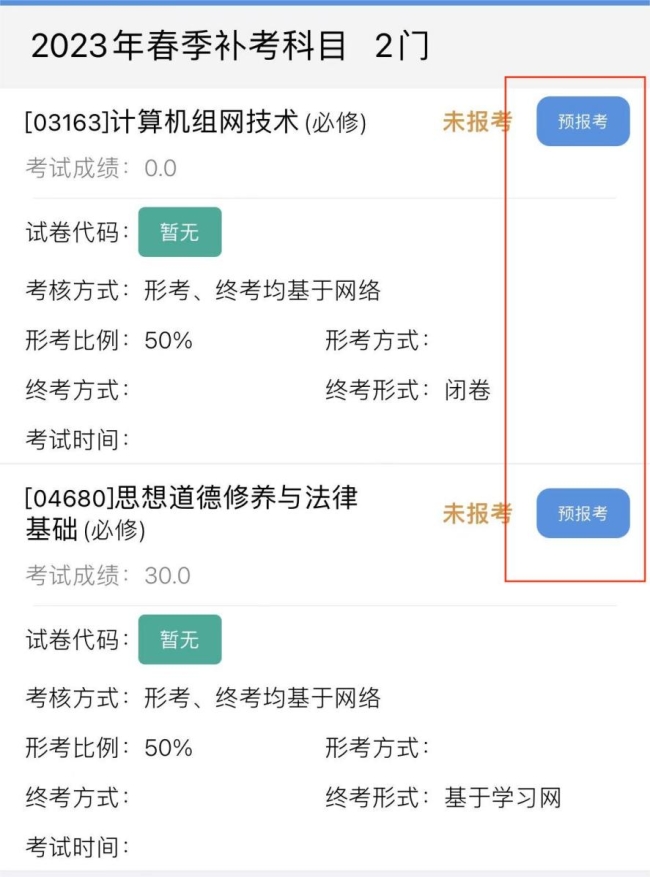Click 预报考 button for 思想道德修养与法律基础
650x877 pixels.
pos(583,514)
